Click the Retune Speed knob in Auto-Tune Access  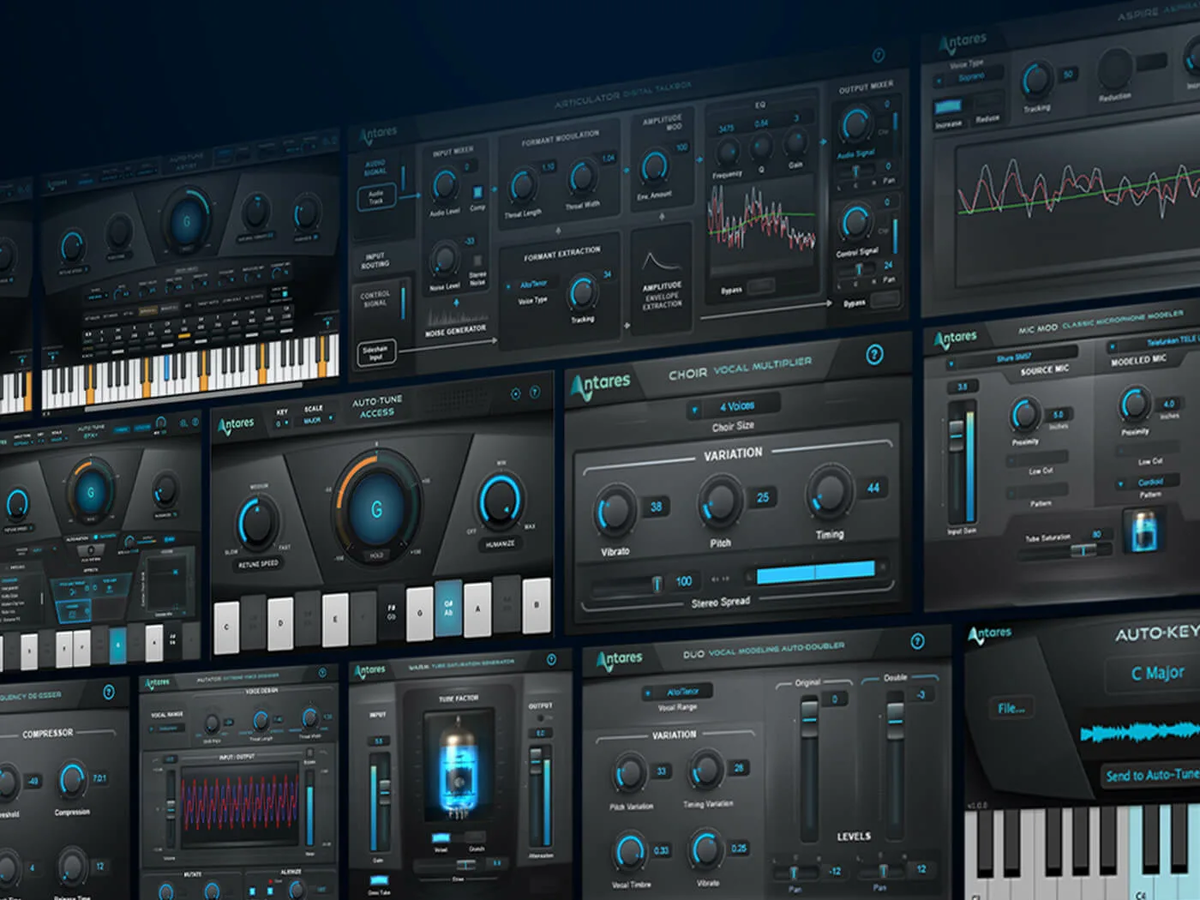pos(257,523)
